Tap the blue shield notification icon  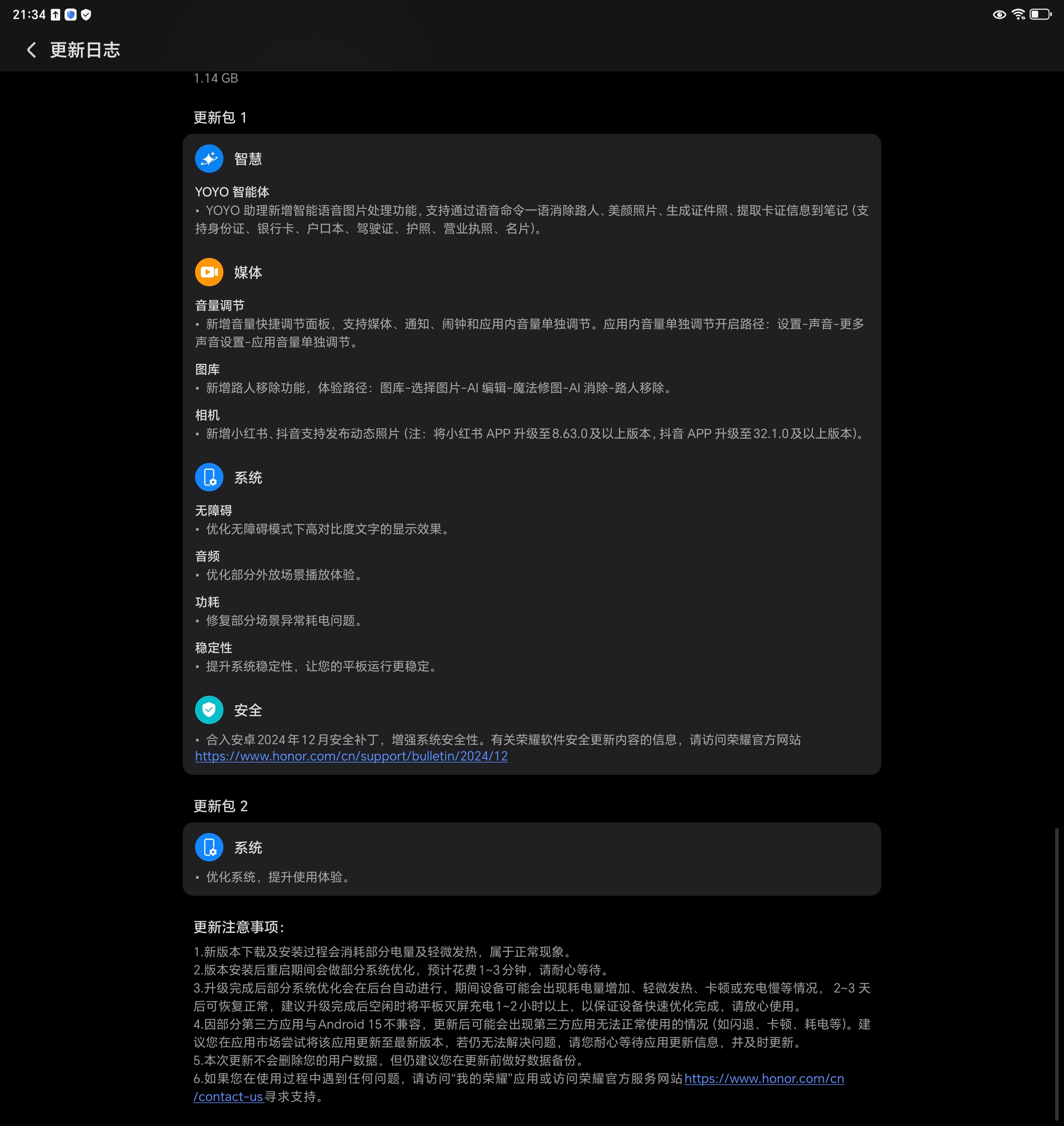[70, 15]
